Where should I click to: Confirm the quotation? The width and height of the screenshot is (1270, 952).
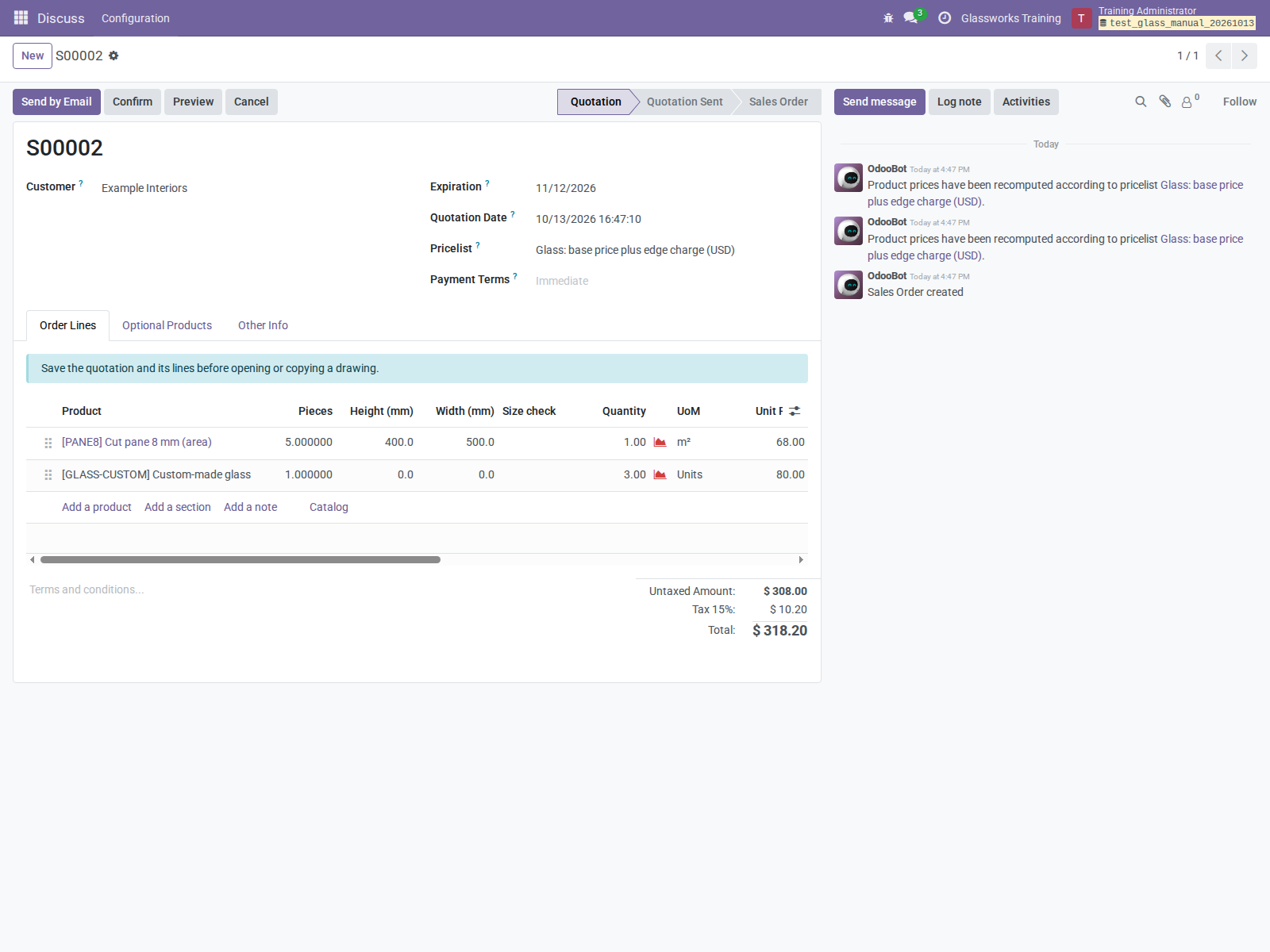133,102
